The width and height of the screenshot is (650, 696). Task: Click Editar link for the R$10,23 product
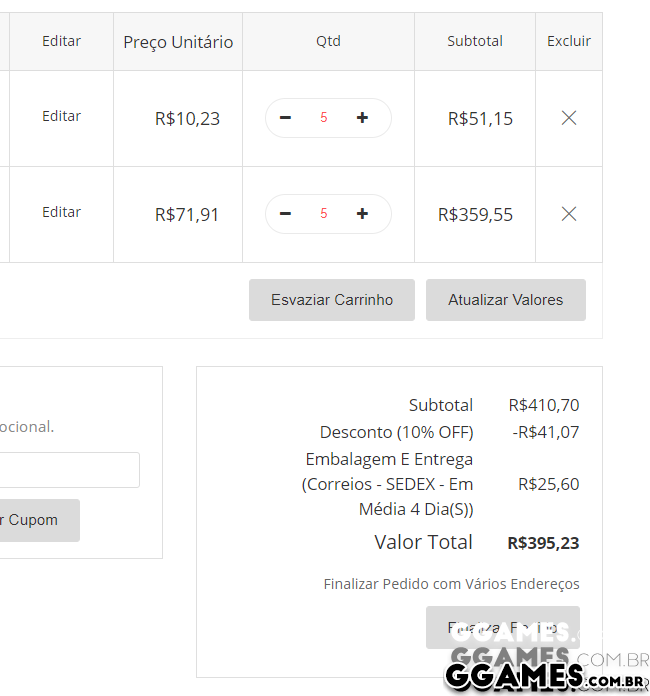tap(61, 116)
